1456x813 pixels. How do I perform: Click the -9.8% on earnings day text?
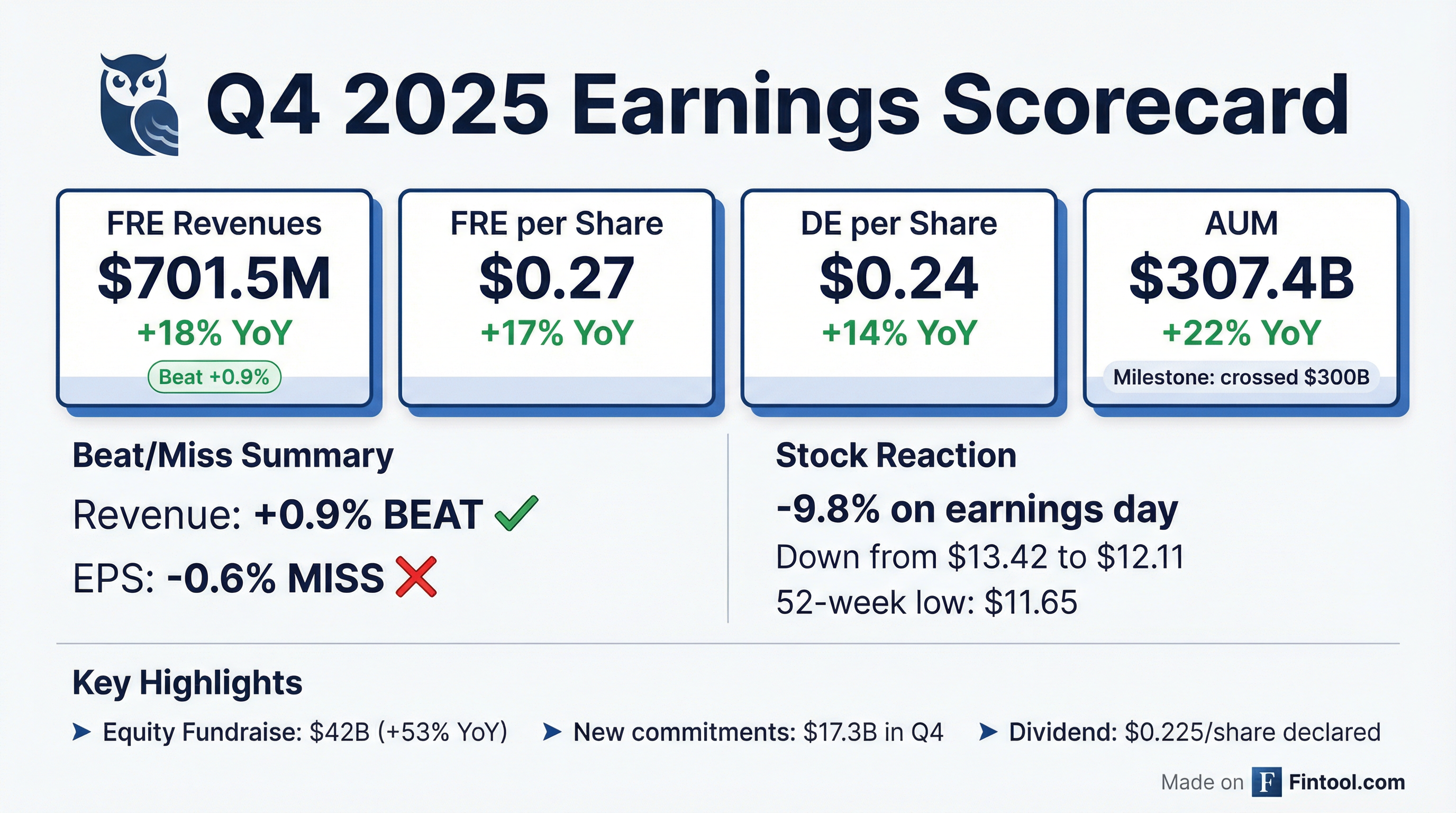pos(977,510)
